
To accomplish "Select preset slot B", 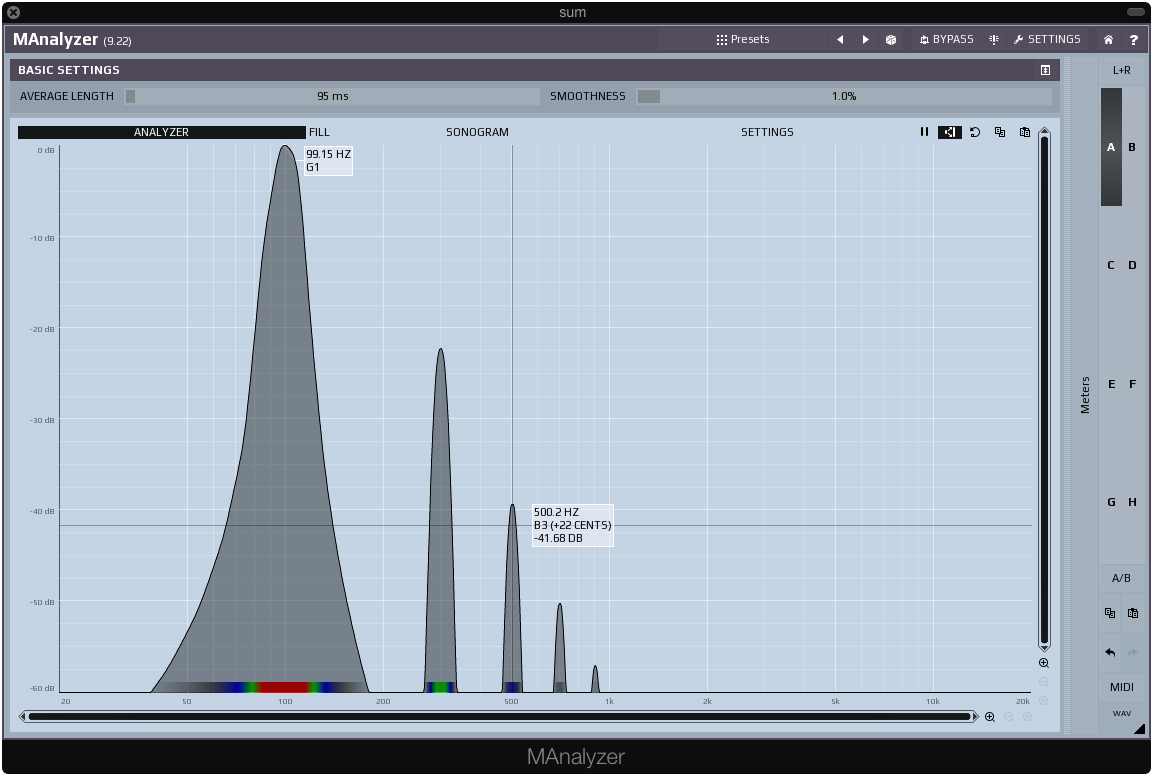I will click(x=1132, y=147).
